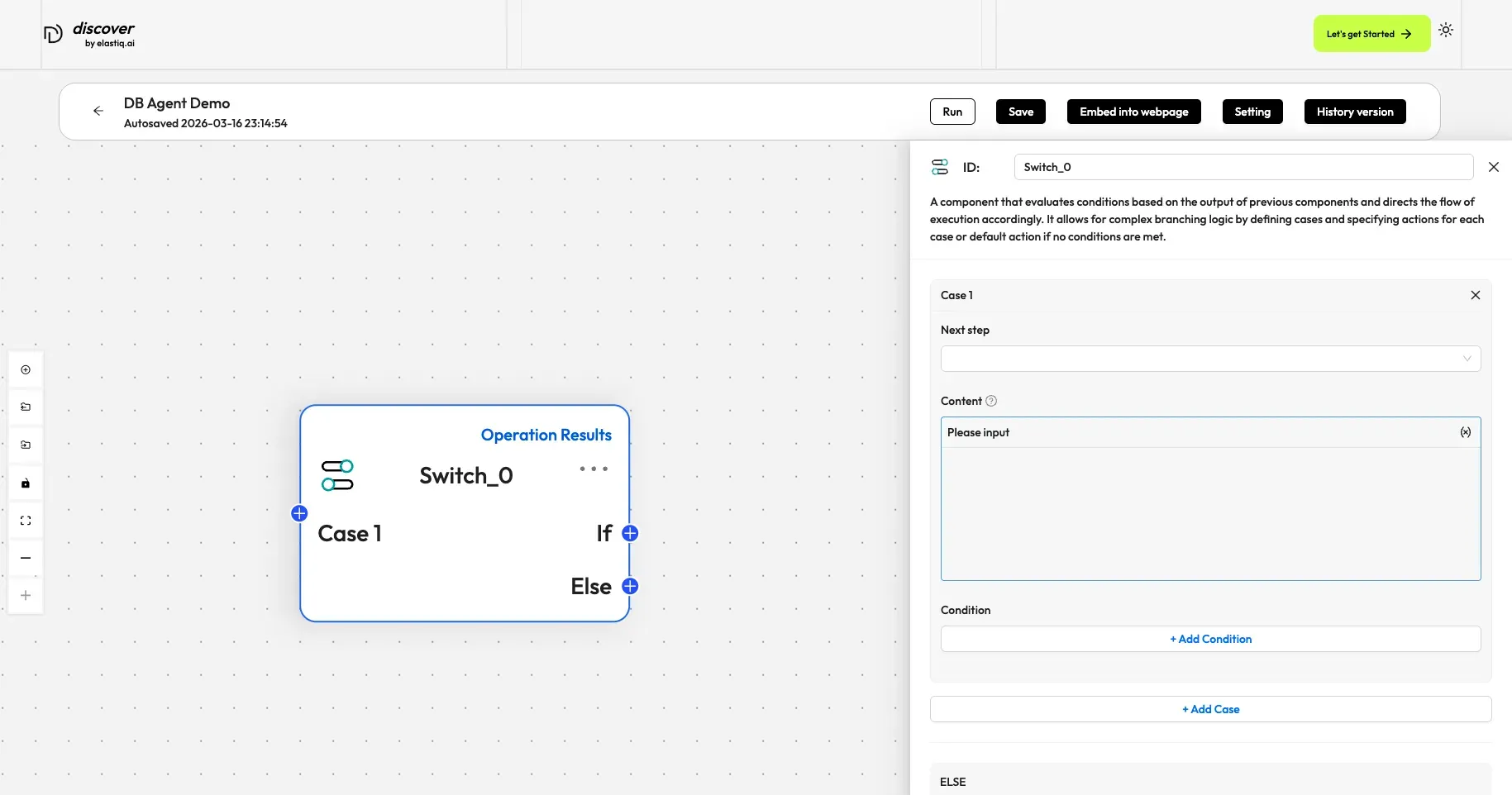Go back using the left arrow
This screenshot has width=1512, height=795.
pyautogui.click(x=98, y=111)
